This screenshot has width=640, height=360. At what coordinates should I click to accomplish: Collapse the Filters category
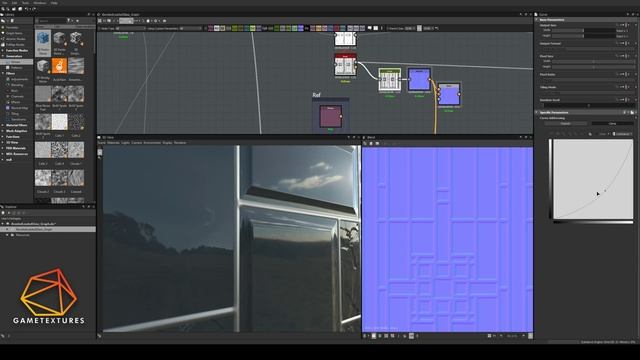pos(3,73)
